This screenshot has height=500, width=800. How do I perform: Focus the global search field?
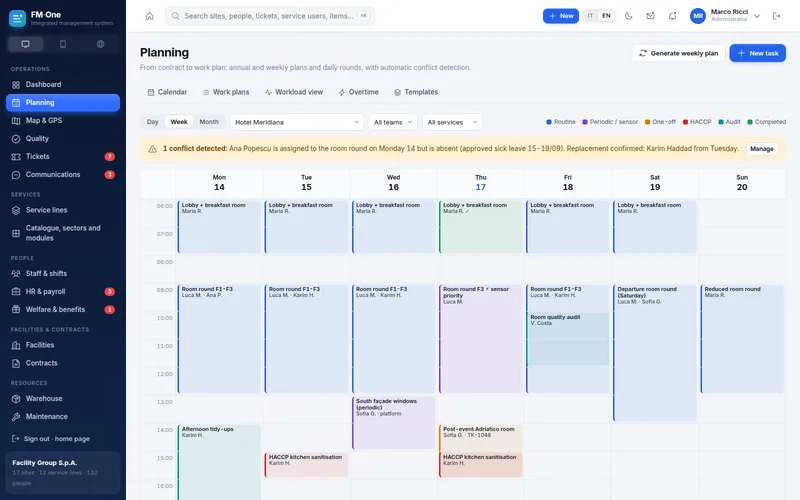[x=270, y=16]
